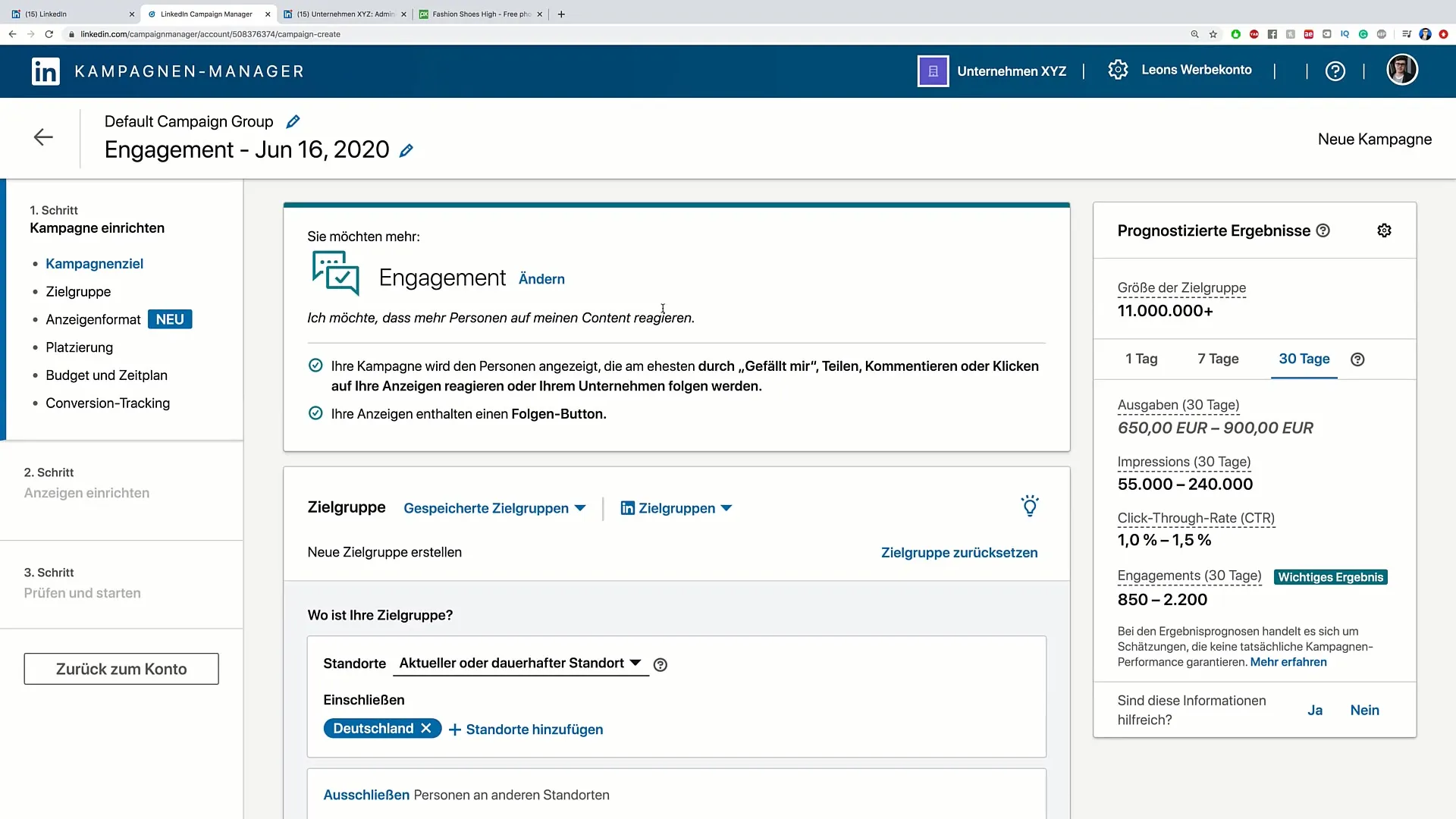This screenshot has height=819, width=1456.
Task: Click help icon next to Standorte dropdown
Action: coord(661,664)
